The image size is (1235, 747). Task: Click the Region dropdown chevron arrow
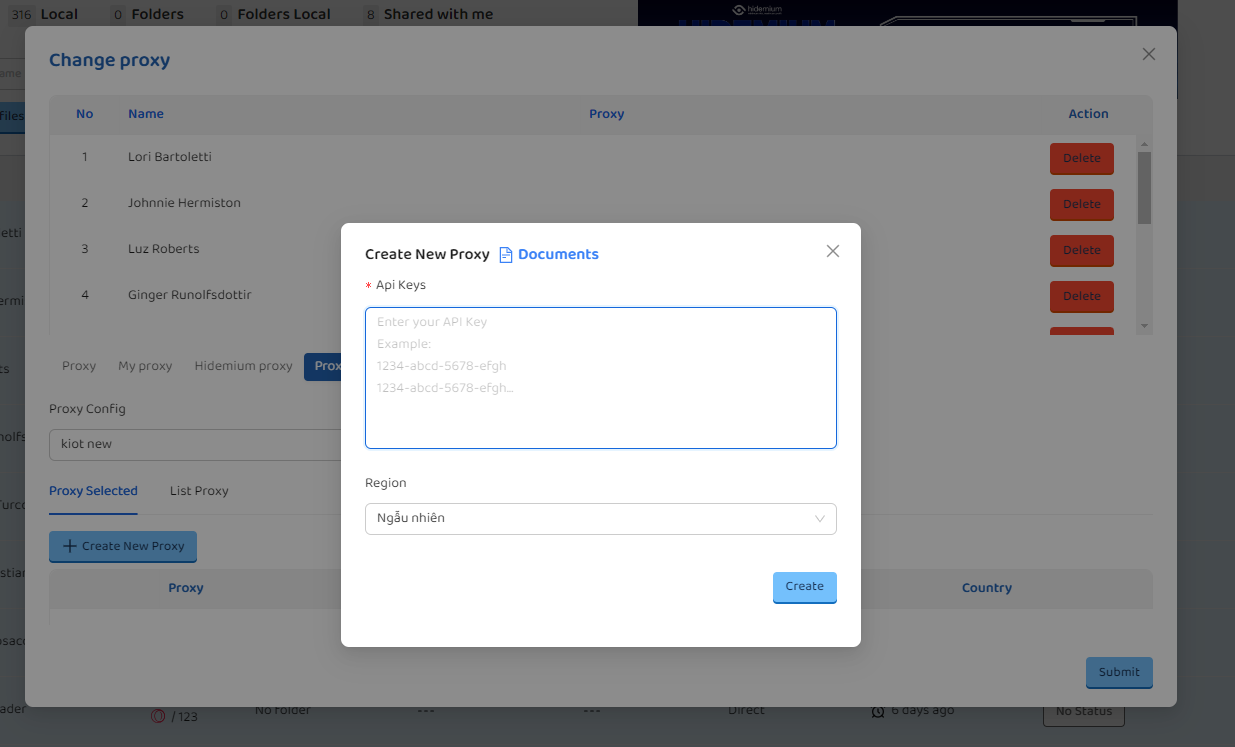click(820, 519)
